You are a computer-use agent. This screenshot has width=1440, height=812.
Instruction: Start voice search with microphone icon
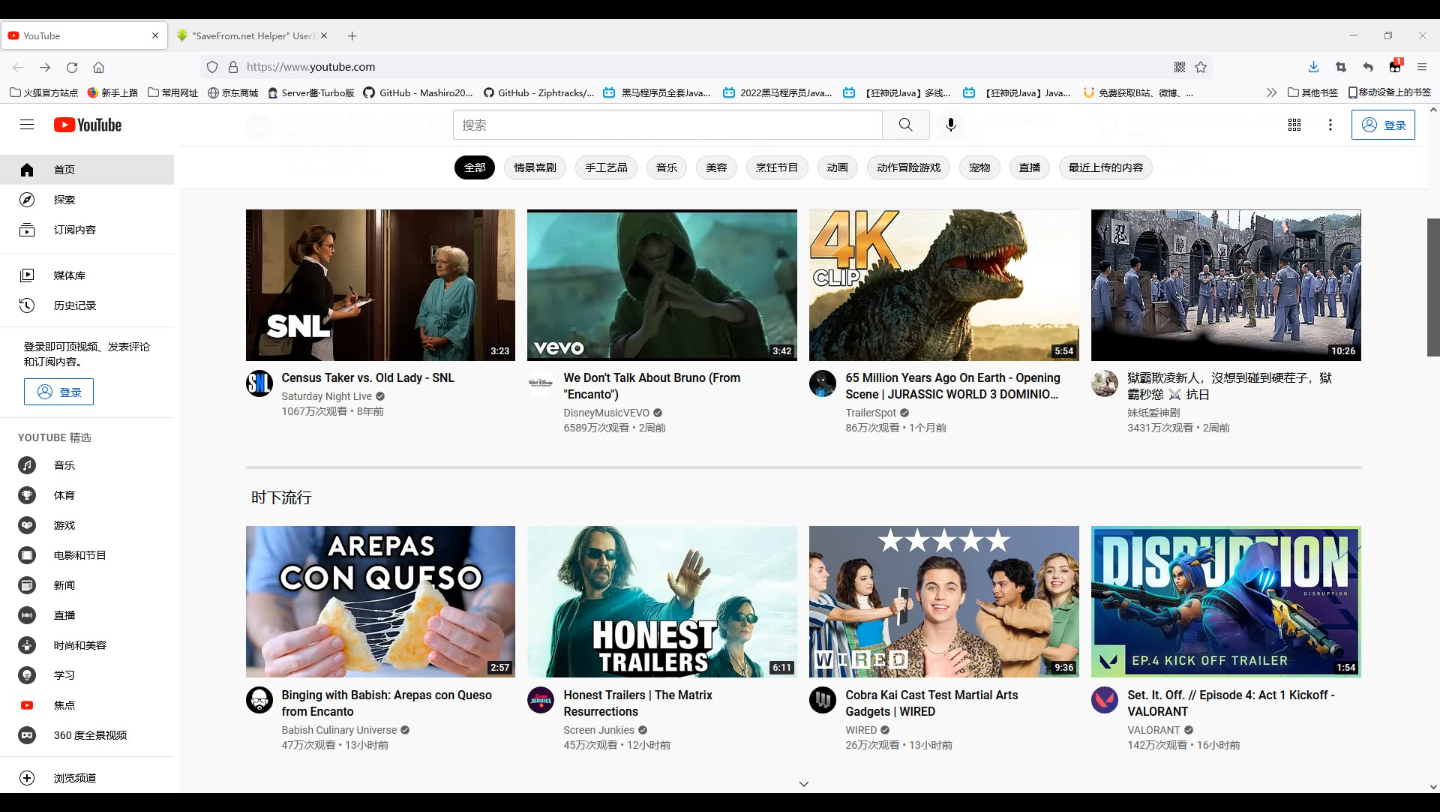click(951, 125)
